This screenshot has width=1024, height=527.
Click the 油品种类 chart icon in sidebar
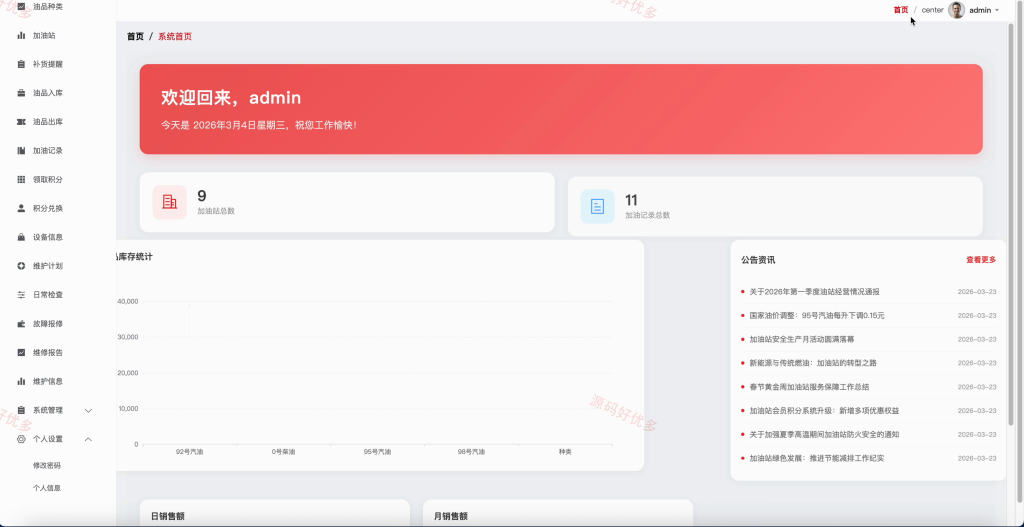pyautogui.click(x=21, y=7)
